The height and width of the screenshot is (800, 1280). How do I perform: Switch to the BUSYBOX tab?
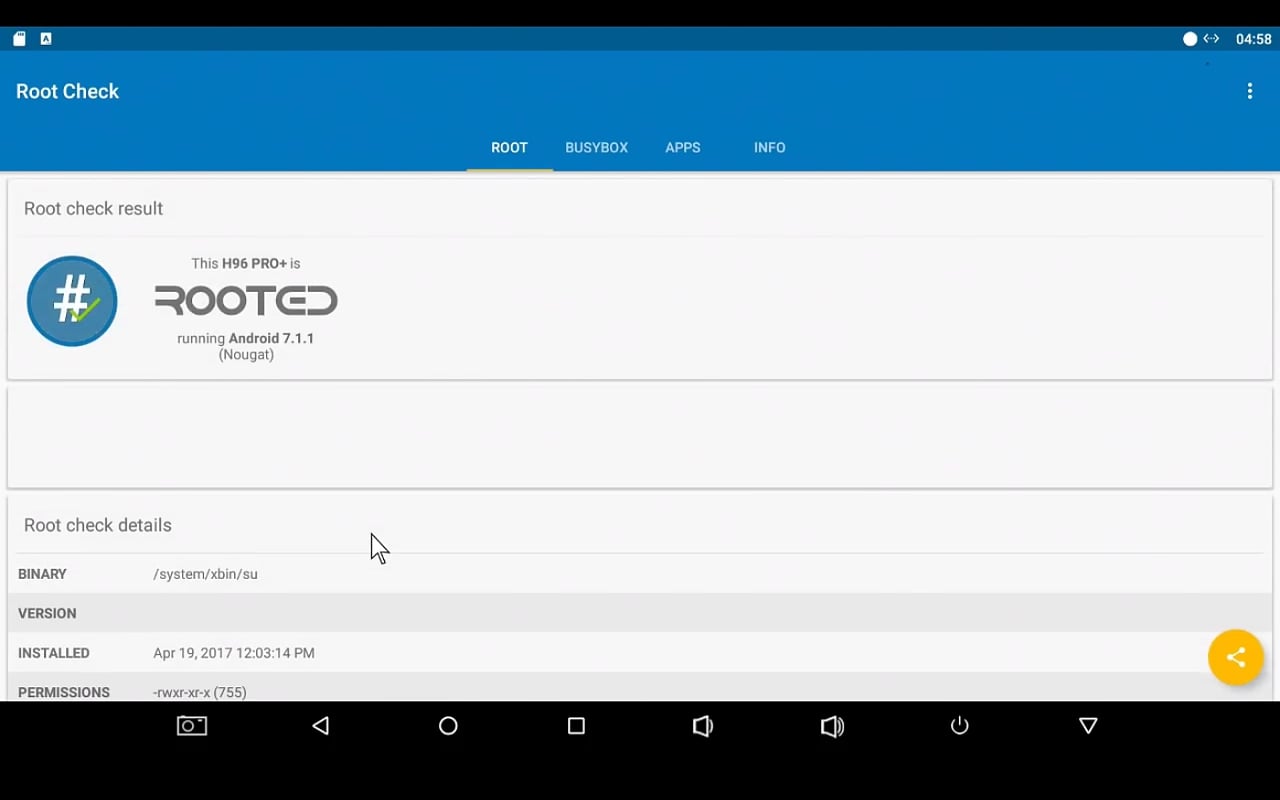pyautogui.click(x=596, y=147)
